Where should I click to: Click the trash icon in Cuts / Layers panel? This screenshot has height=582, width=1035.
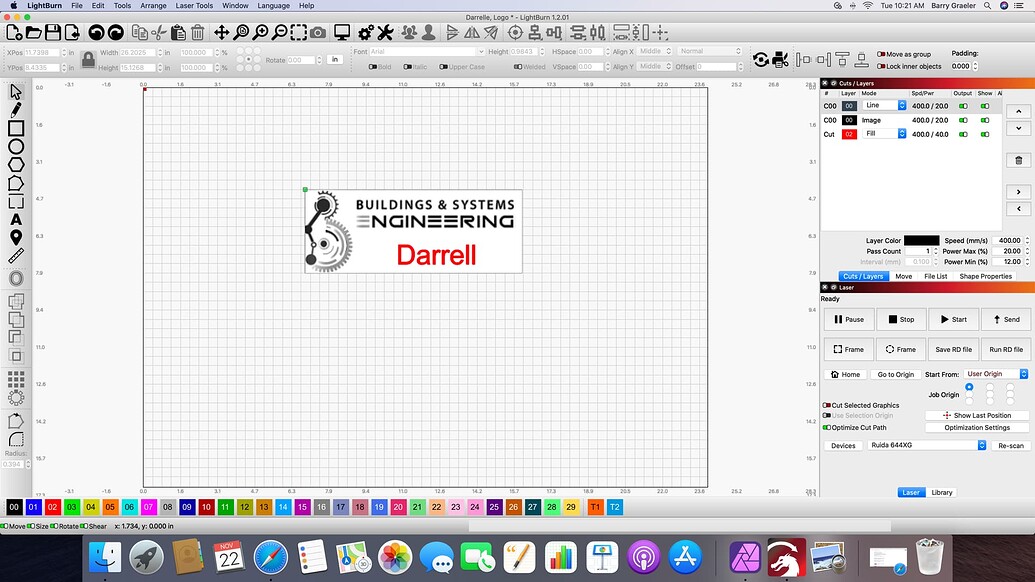pos(1018,160)
